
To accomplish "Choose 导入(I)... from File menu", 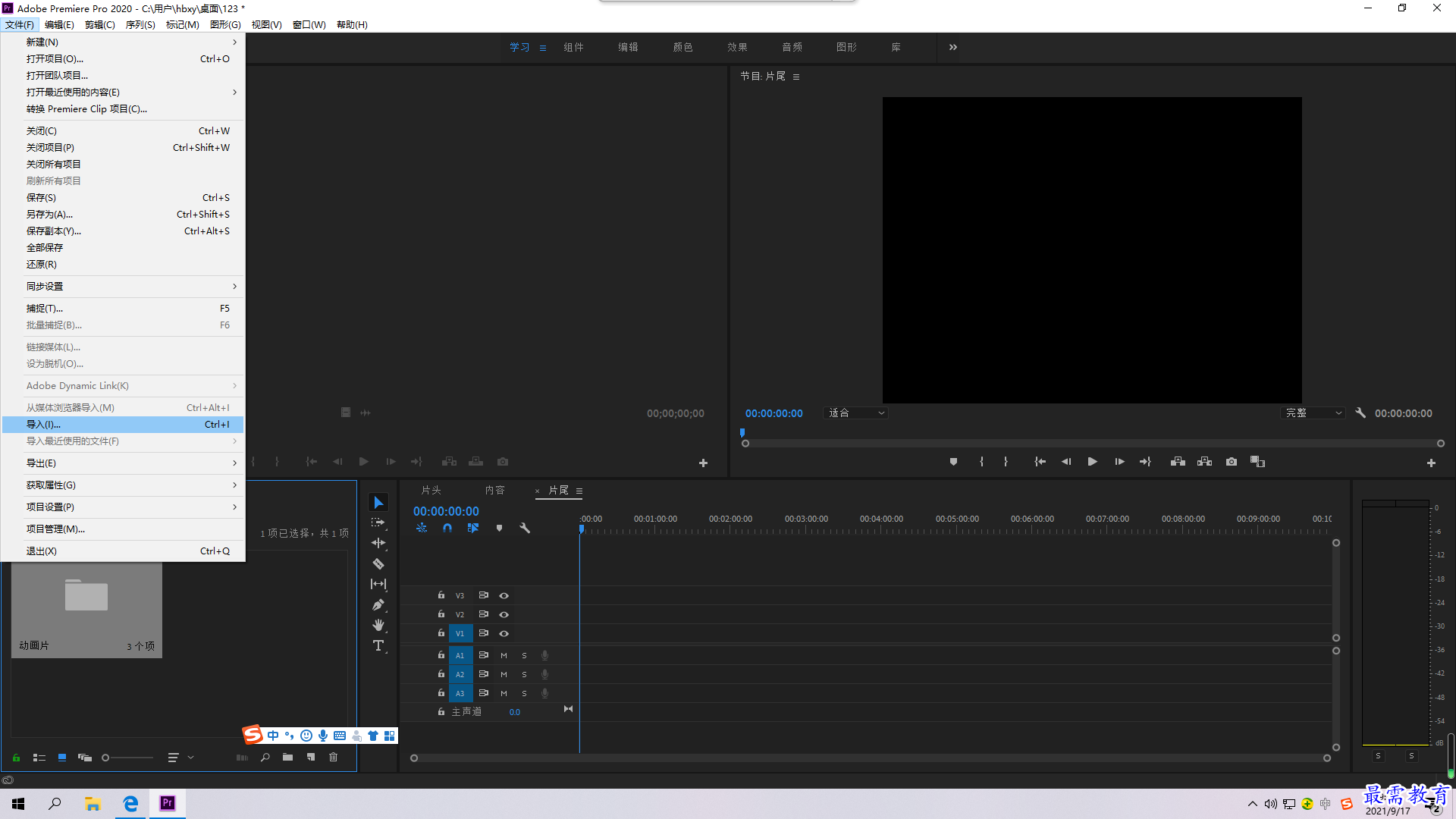I will [123, 425].
